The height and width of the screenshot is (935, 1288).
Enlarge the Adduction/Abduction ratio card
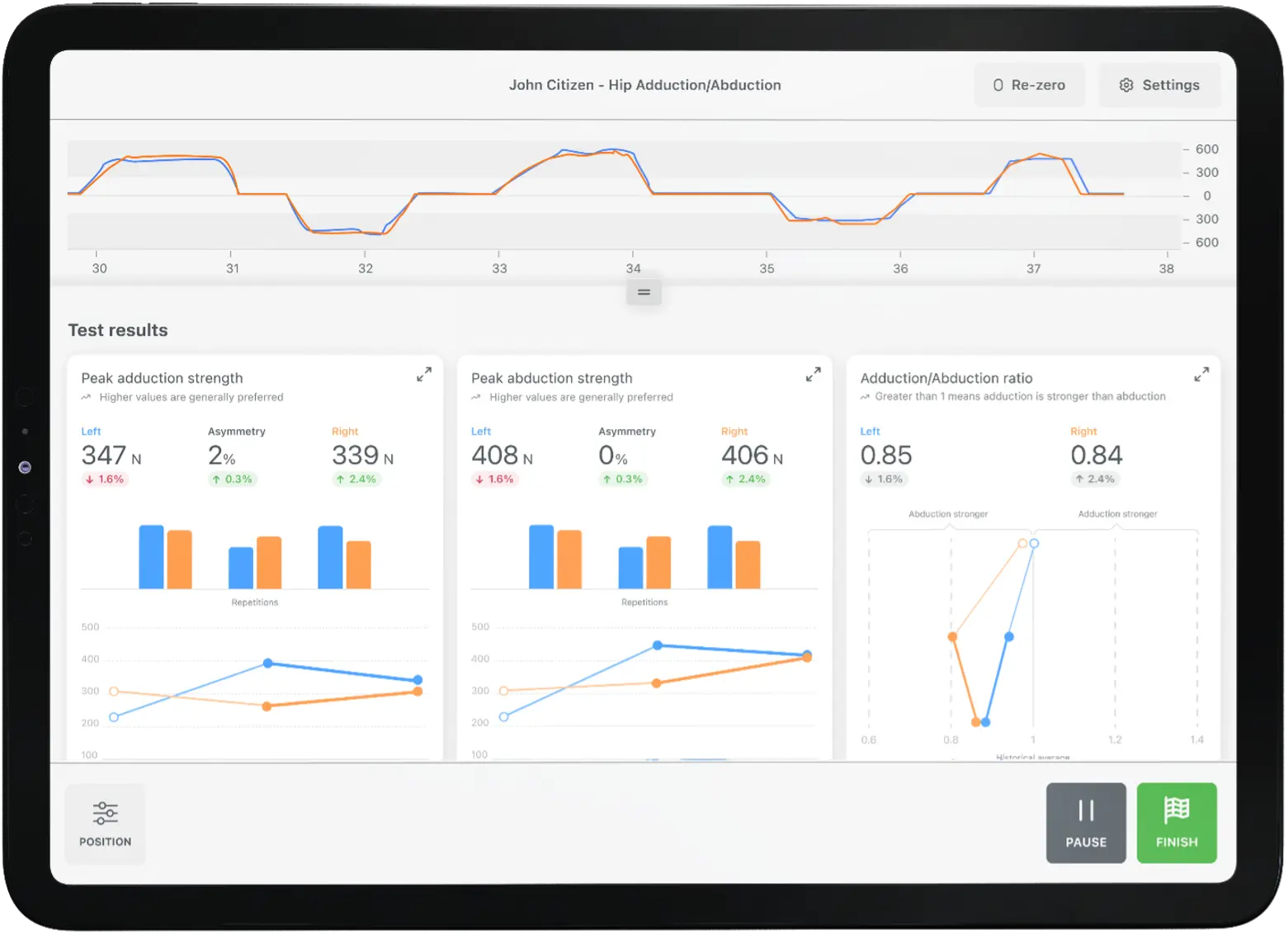pyautogui.click(x=1201, y=374)
